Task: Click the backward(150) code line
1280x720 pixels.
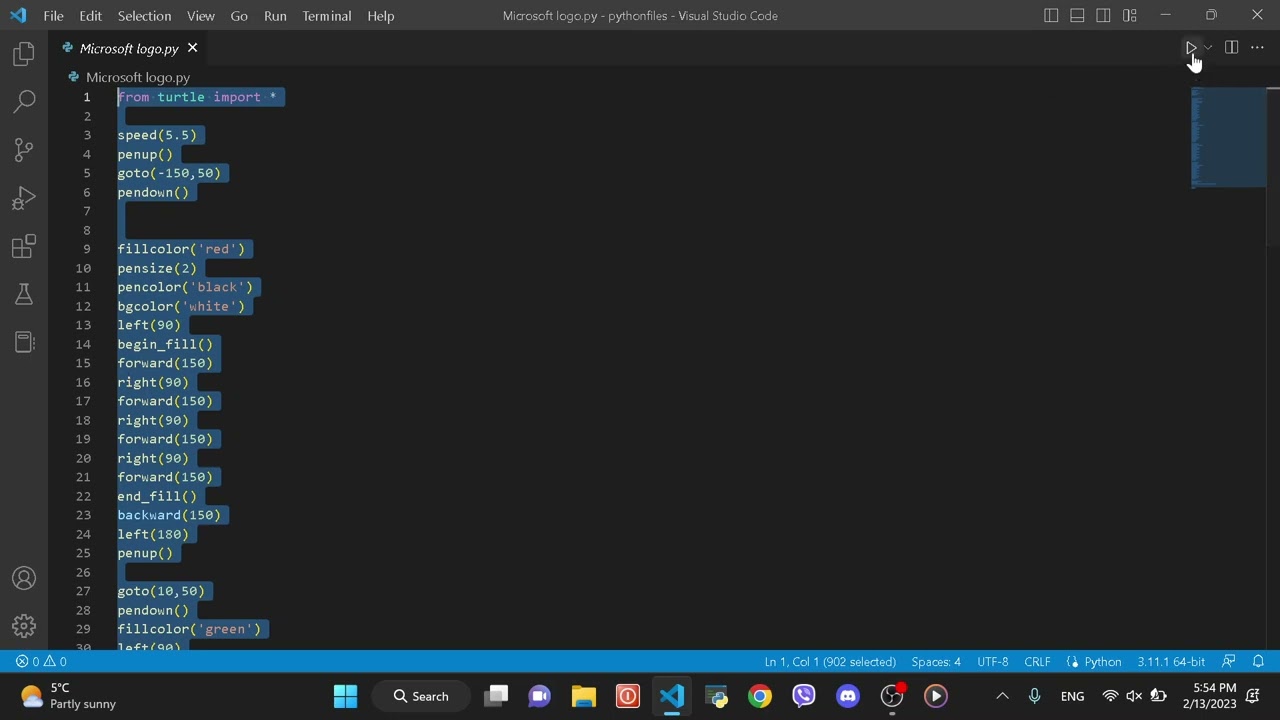Action: (169, 515)
